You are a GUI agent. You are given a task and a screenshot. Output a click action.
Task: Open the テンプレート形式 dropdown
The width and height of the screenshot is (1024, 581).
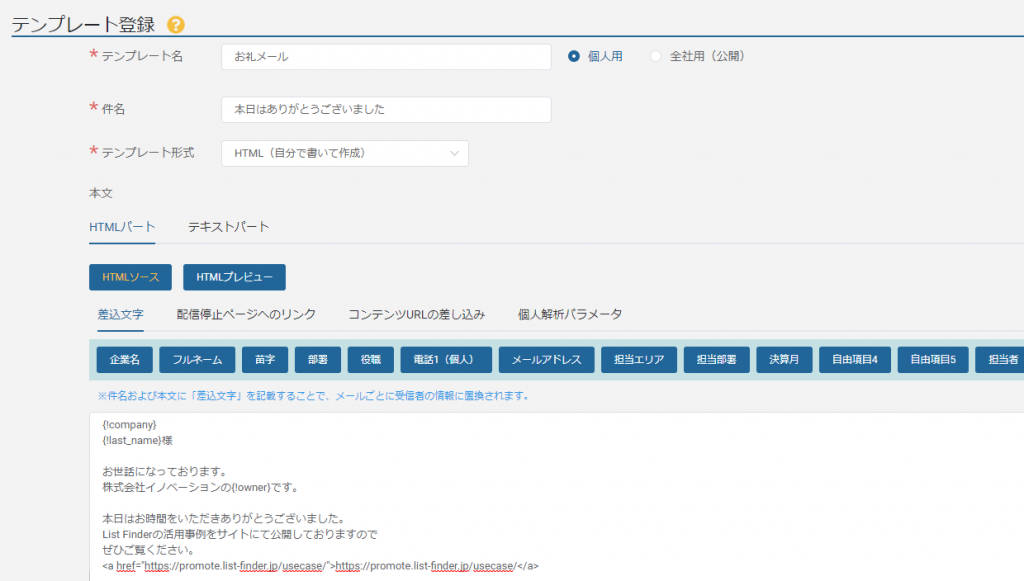[x=344, y=153]
